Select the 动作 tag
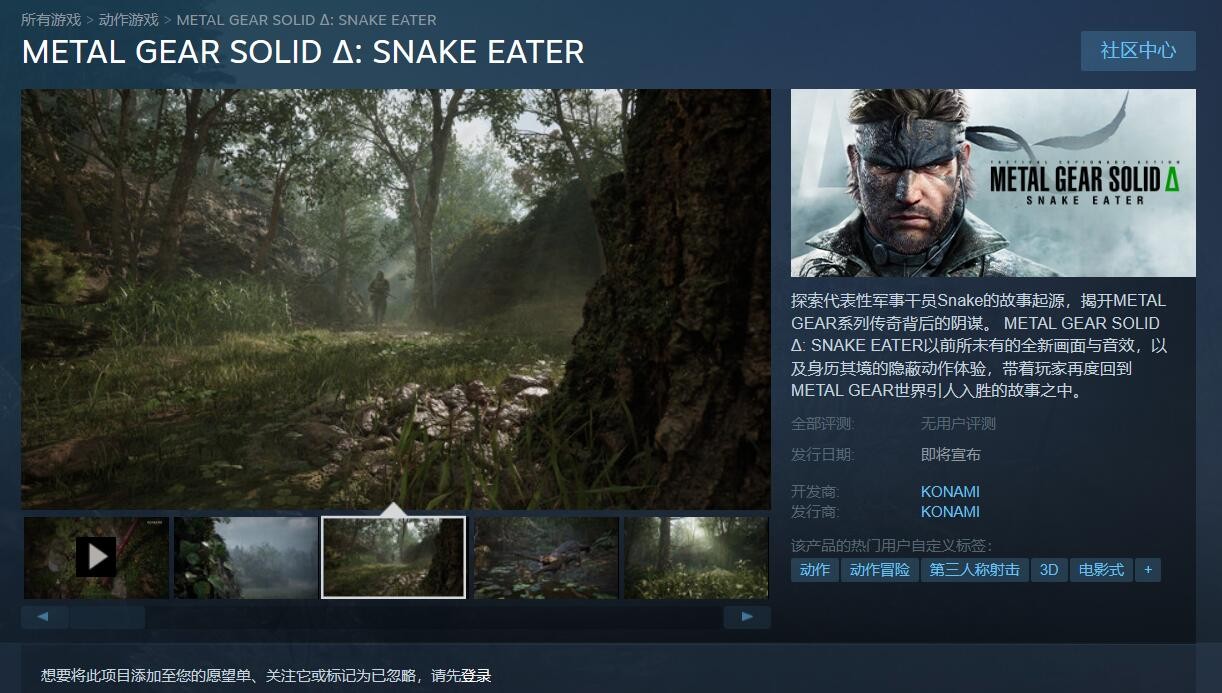 pos(815,570)
